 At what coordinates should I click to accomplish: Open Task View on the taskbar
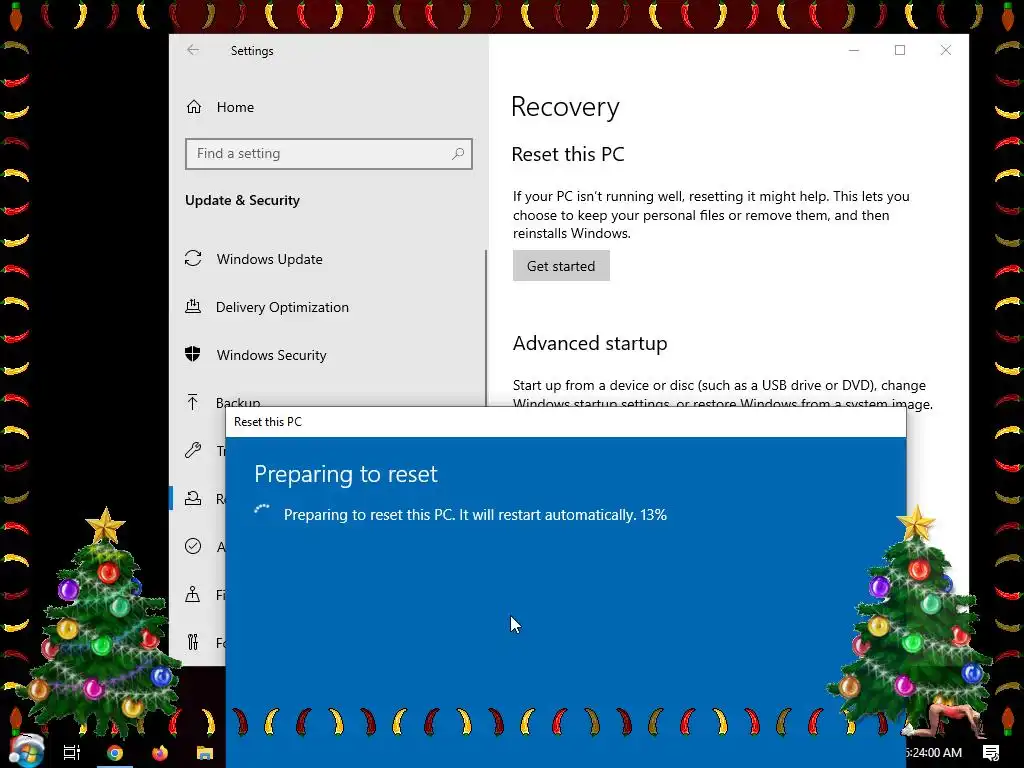[x=71, y=753]
